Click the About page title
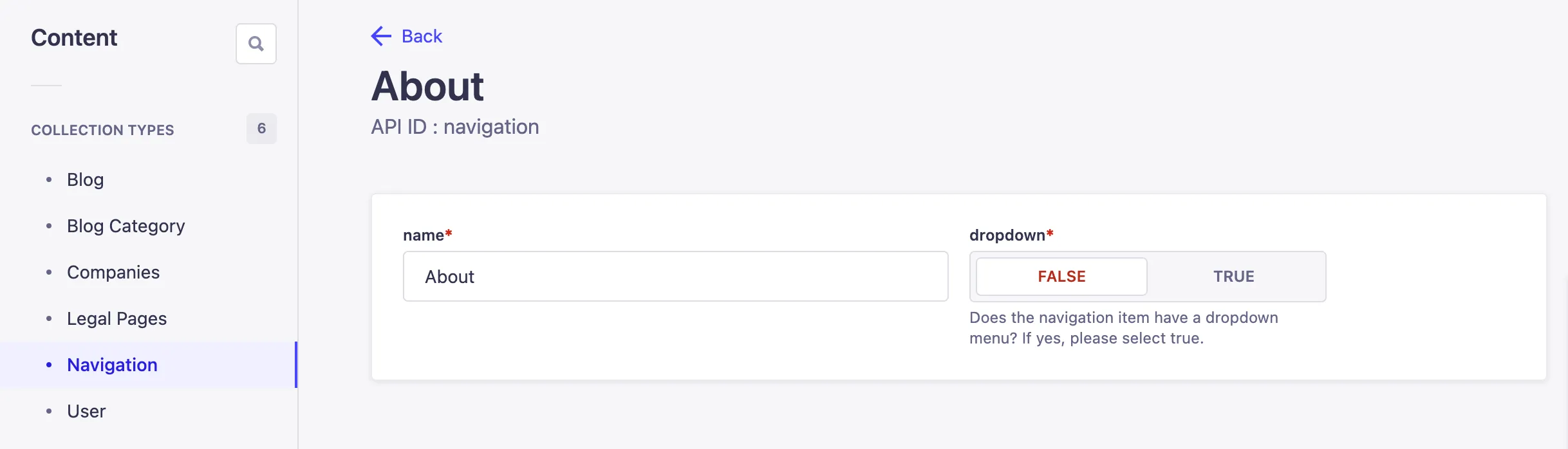Screen dimensions: 1568x449 click(x=427, y=86)
